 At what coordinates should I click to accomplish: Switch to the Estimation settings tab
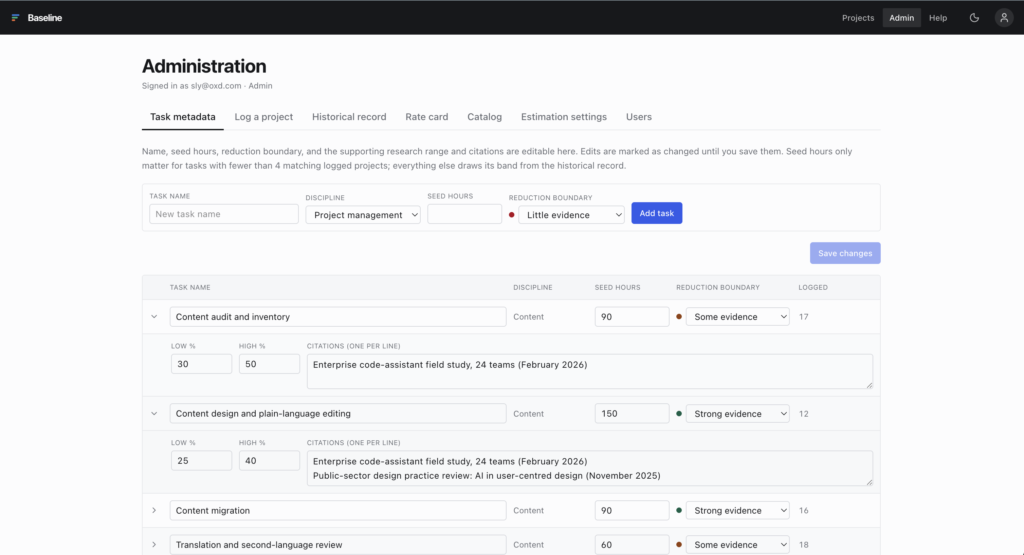tap(564, 117)
